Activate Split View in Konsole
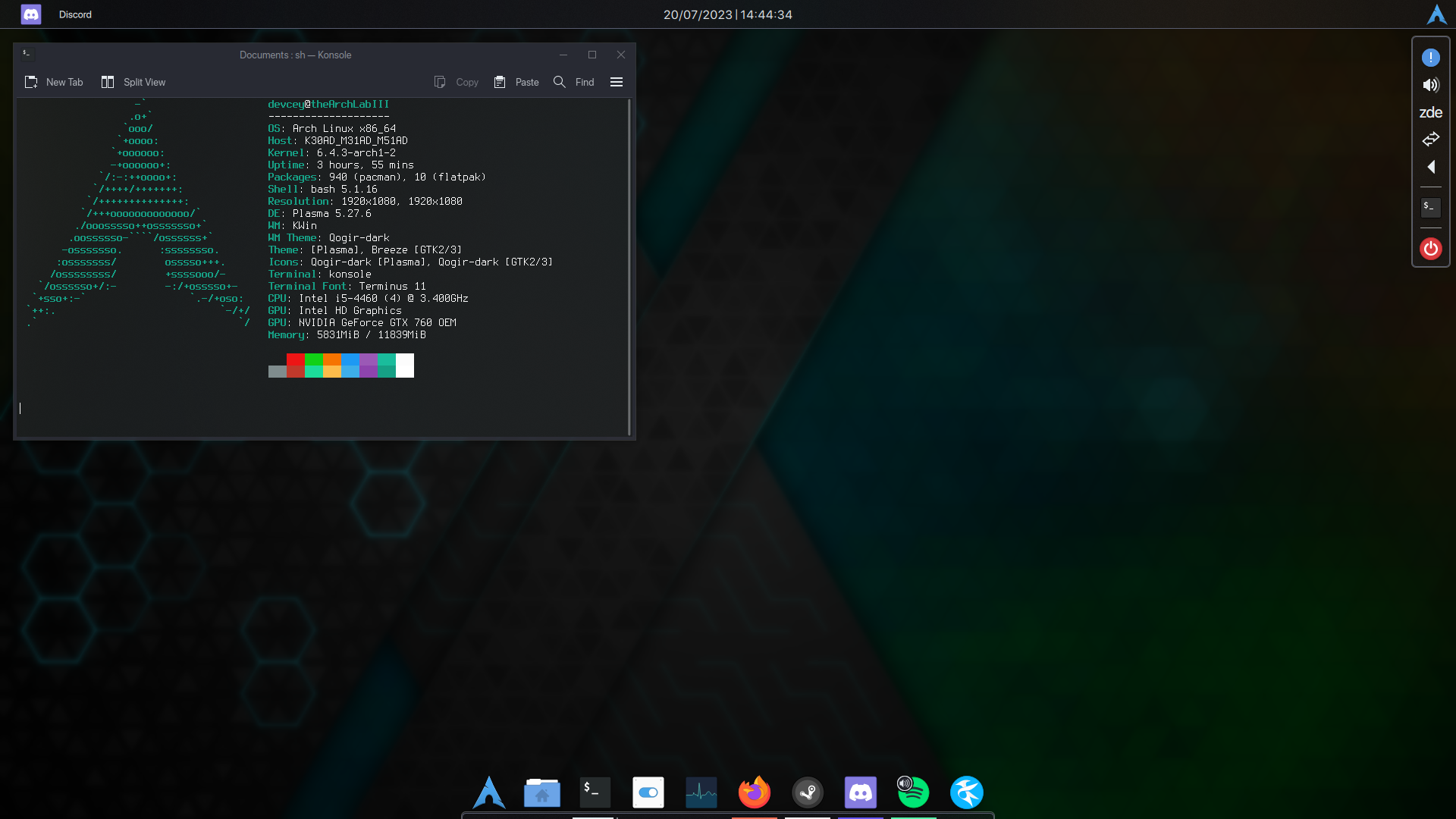 [133, 82]
